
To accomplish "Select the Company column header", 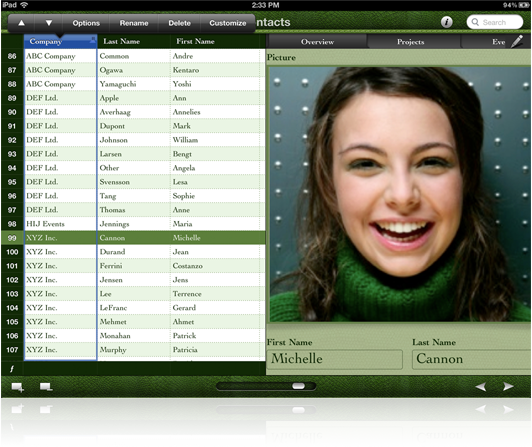I will 60,41.
